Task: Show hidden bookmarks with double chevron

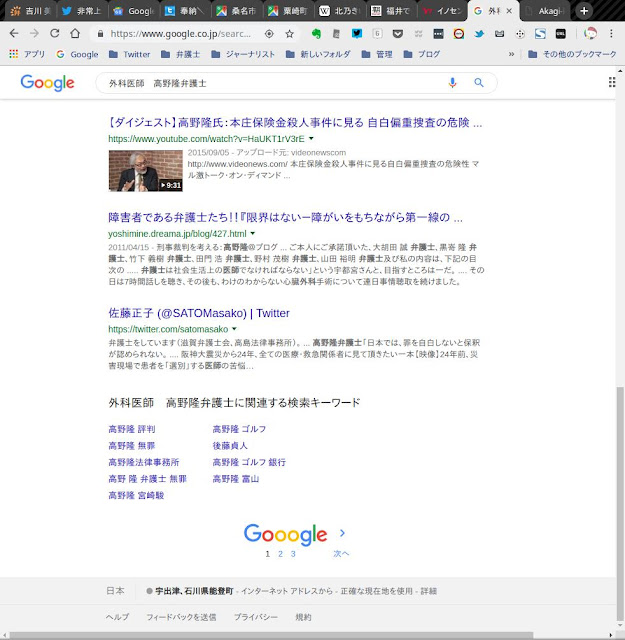Action: [x=511, y=54]
